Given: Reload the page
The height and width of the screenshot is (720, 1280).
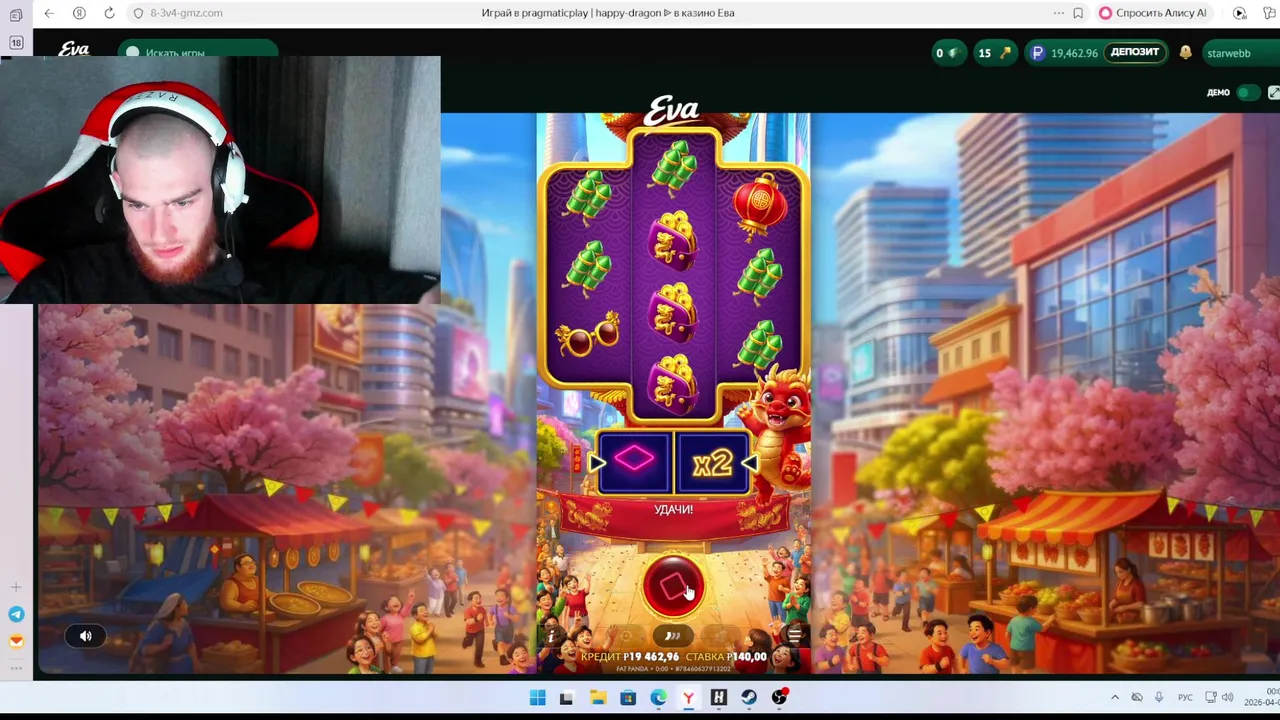Looking at the screenshot, I should click(109, 13).
